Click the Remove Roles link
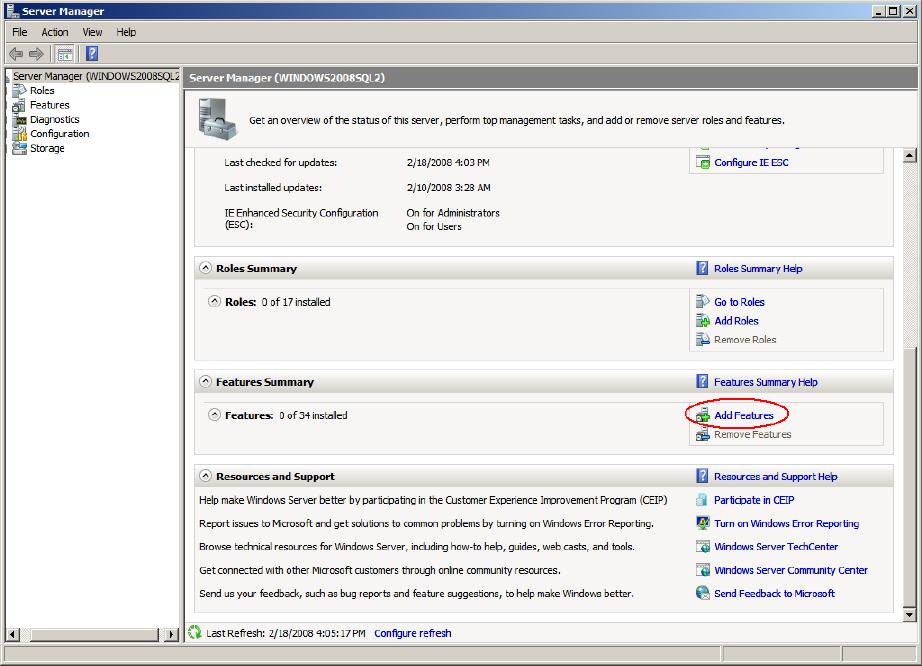Screen dimensions: 922x666 745,340
